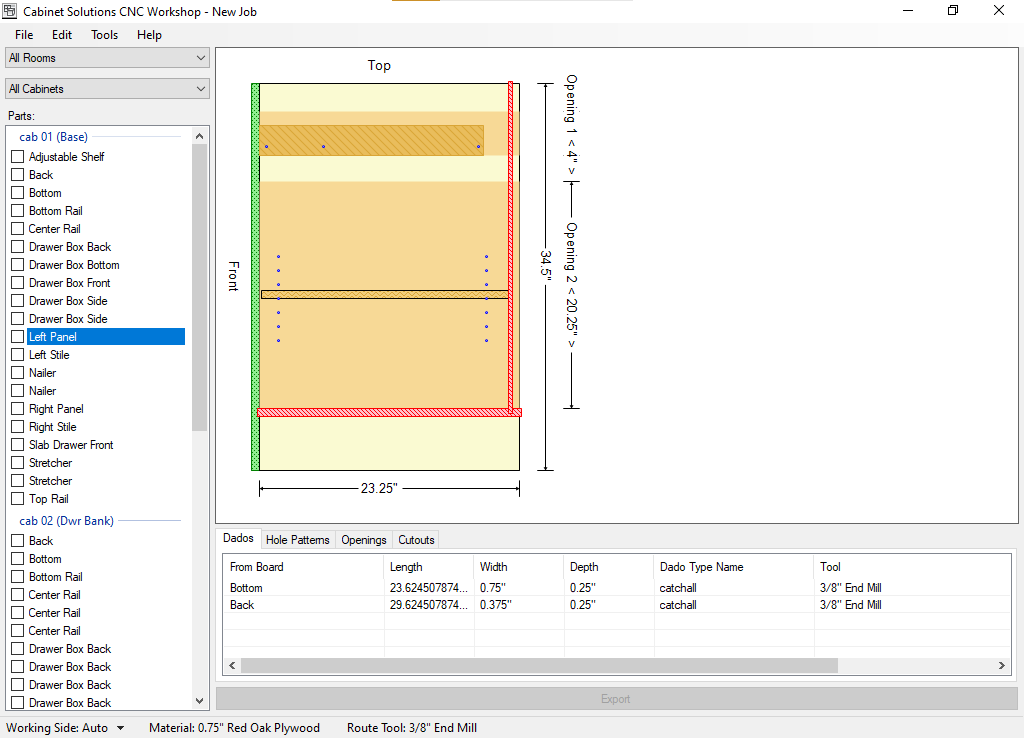
Task: Switch to the Hole Patterns tab
Action: [x=297, y=540]
